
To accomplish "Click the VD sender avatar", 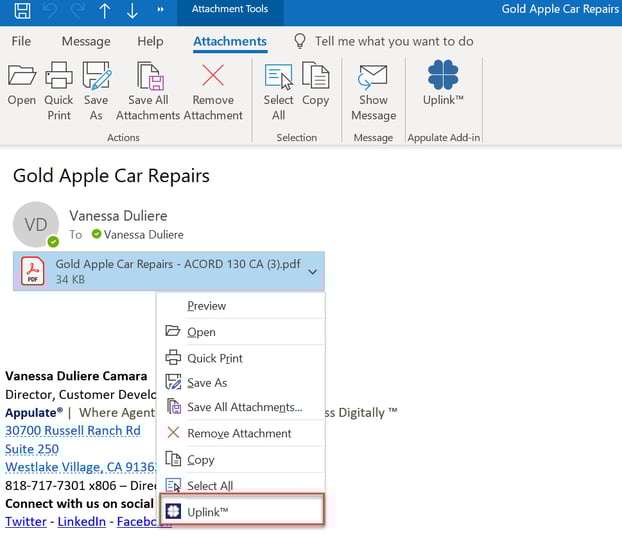I will click(36, 225).
